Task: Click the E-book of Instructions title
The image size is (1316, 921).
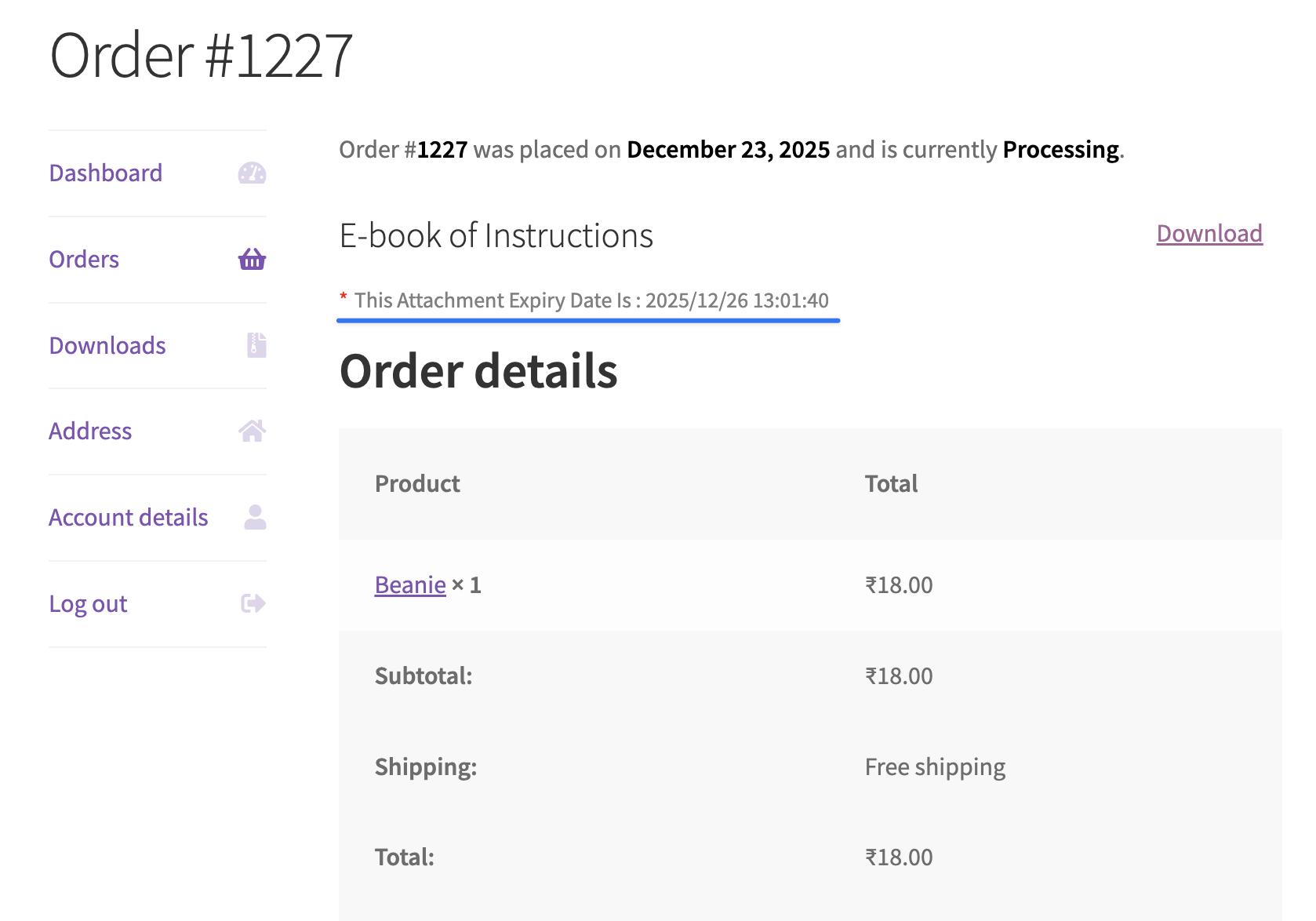Action: (496, 236)
